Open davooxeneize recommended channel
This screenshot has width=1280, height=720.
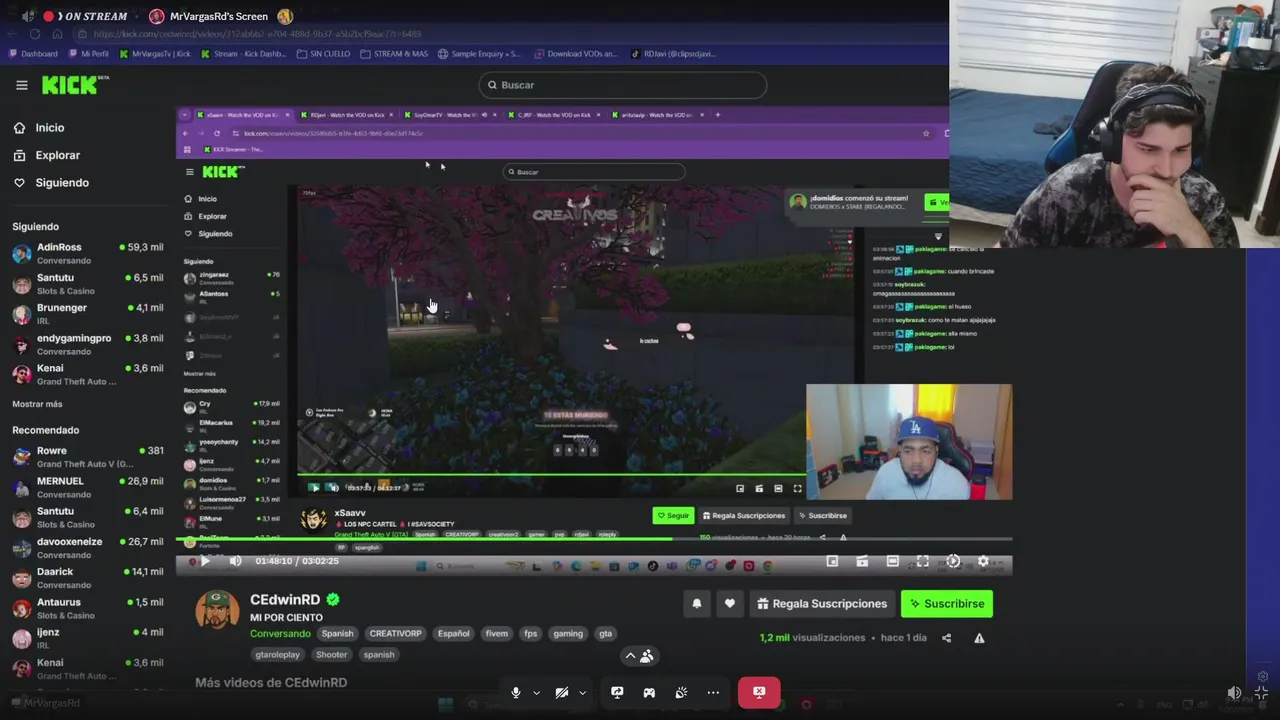coord(87,547)
